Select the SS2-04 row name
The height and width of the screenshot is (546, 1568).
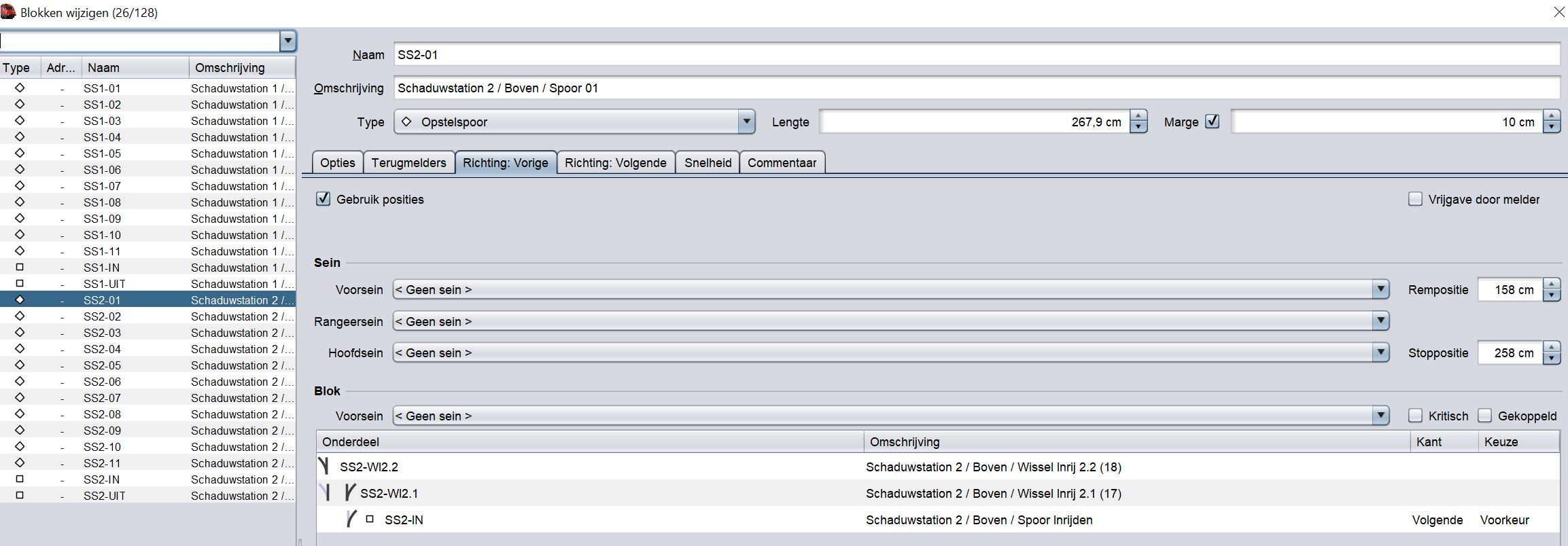pos(102,348)
